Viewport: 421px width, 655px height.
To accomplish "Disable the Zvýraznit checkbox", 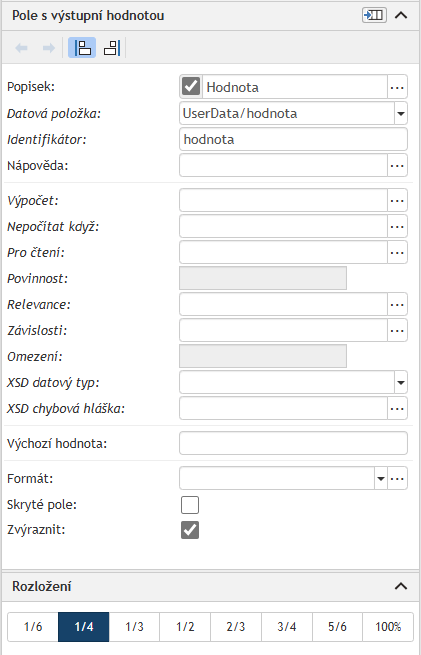I will [x=190, y=530].
